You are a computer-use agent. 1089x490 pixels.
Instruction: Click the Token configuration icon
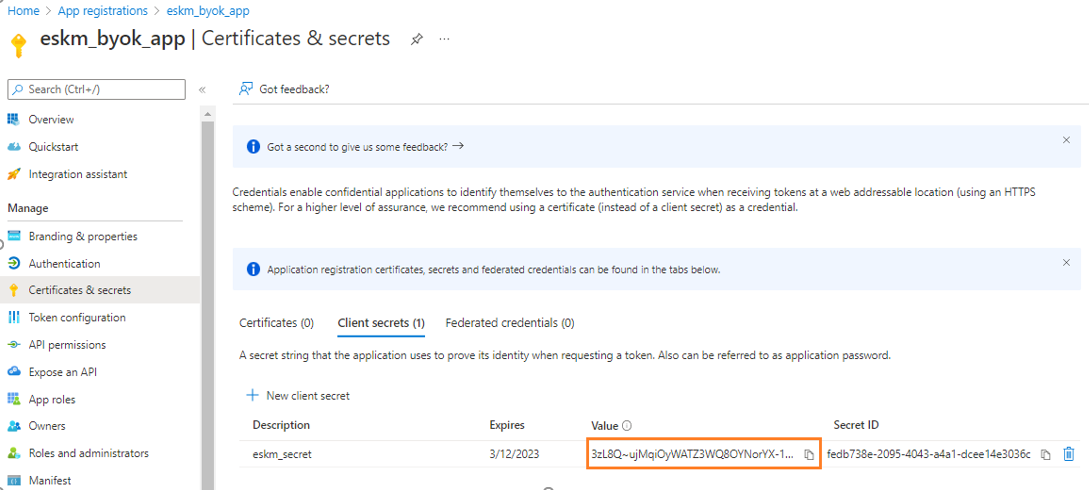(x=13, y=317)
